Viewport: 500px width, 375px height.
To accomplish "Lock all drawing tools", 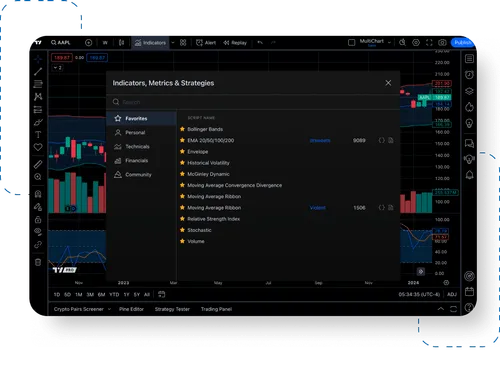I will [38, 219].
